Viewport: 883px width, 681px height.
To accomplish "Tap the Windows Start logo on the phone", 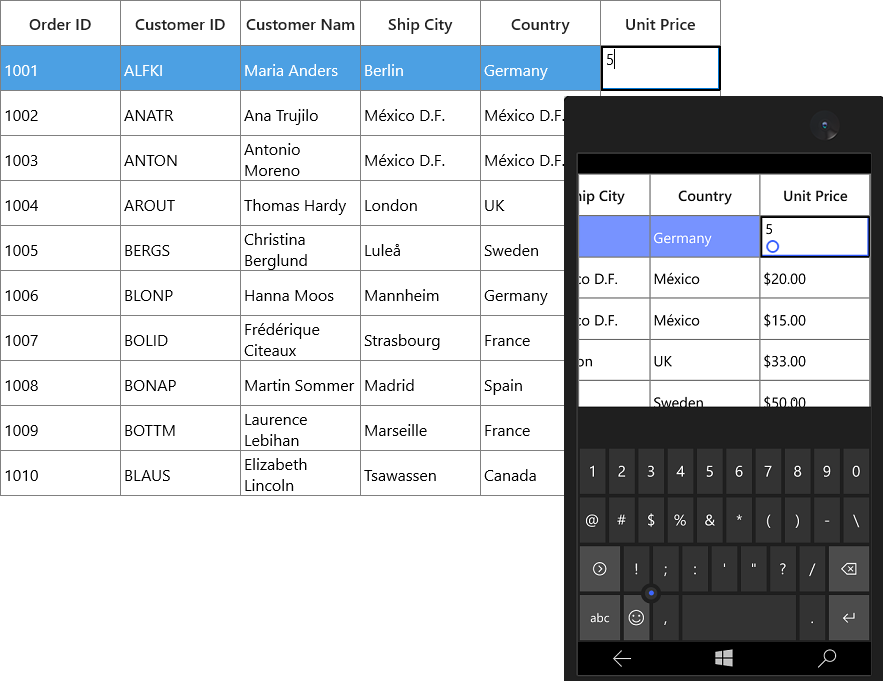I will 724,658.
